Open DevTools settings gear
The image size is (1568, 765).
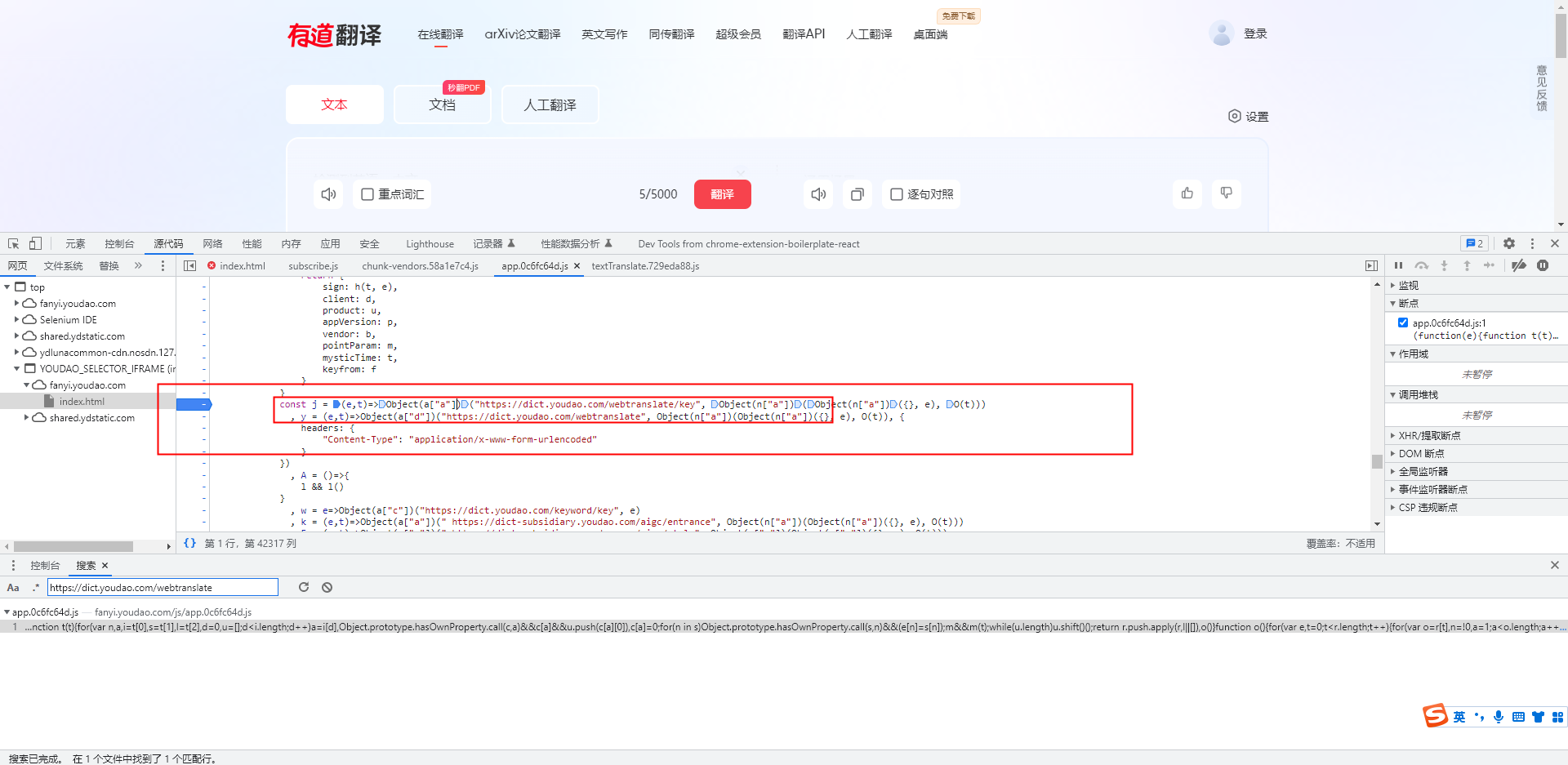pyautogui.click(x=1509, y=243)
